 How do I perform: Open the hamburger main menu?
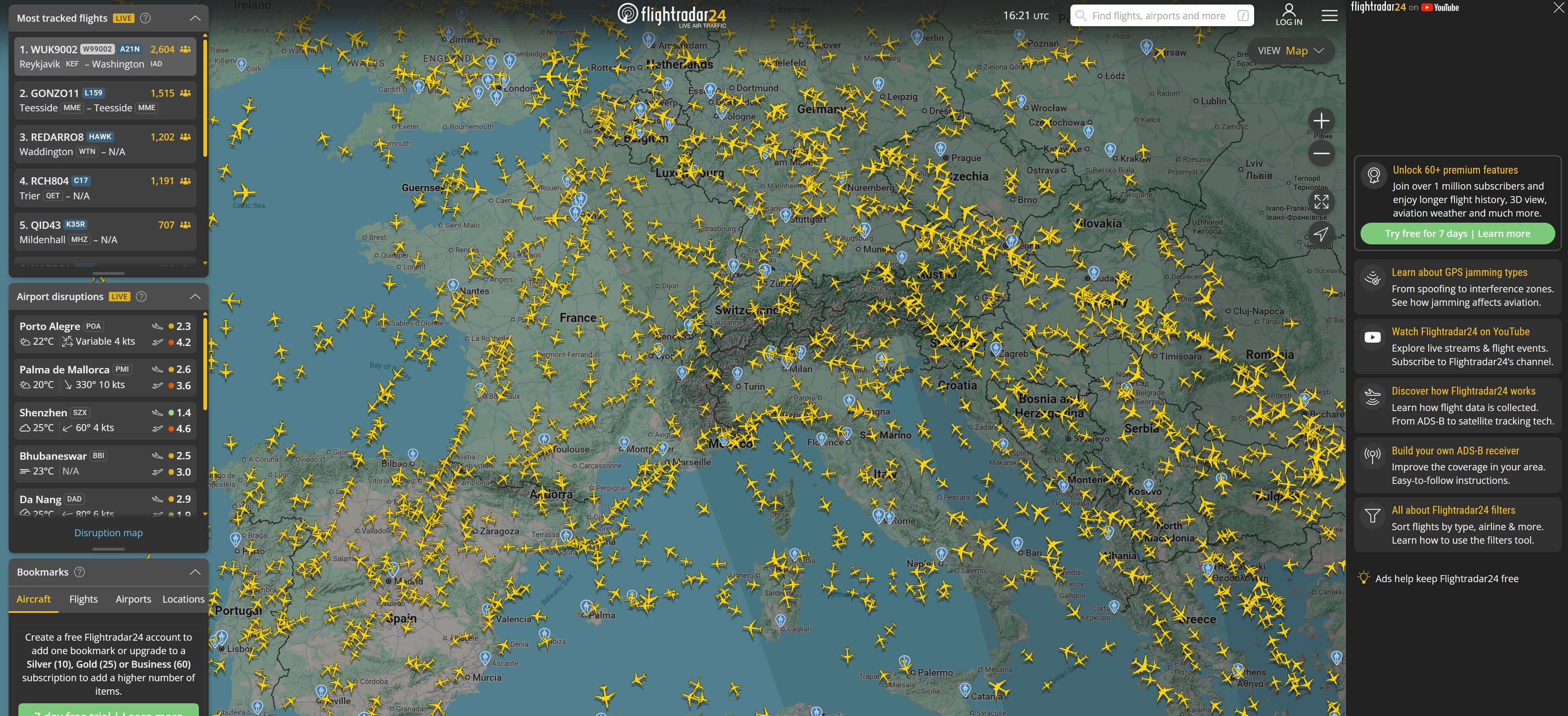(1329, 16)
